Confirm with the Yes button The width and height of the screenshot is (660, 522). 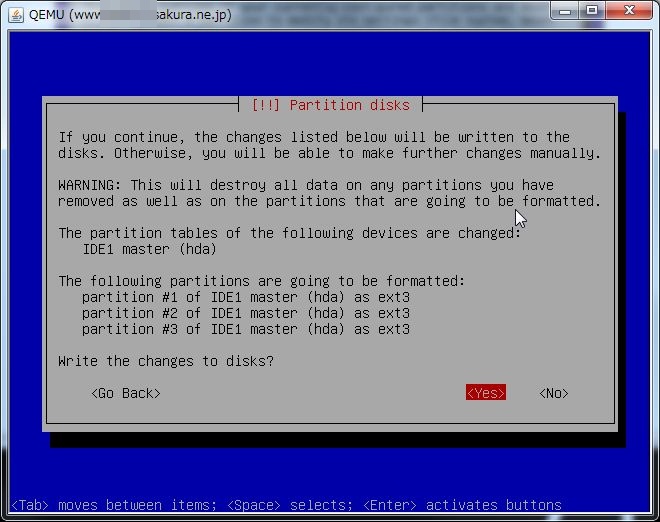coord(486,393)
